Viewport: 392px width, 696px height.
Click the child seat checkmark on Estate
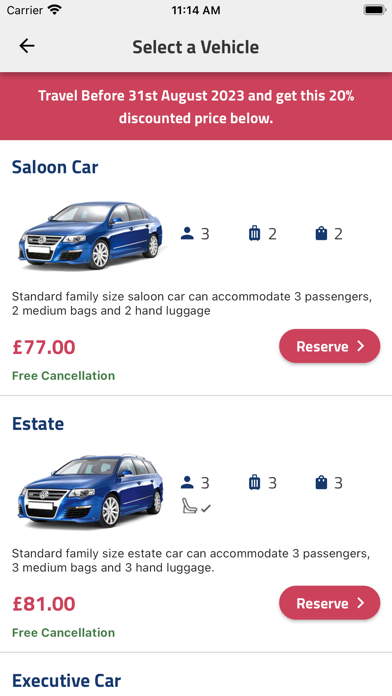coord(206,508)
